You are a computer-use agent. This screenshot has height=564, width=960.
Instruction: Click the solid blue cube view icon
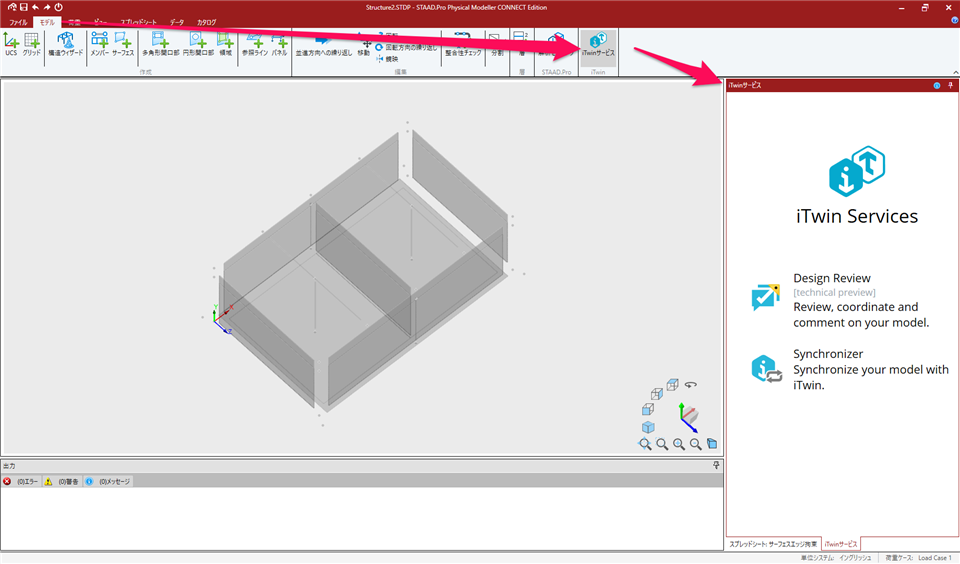point(648,427)
